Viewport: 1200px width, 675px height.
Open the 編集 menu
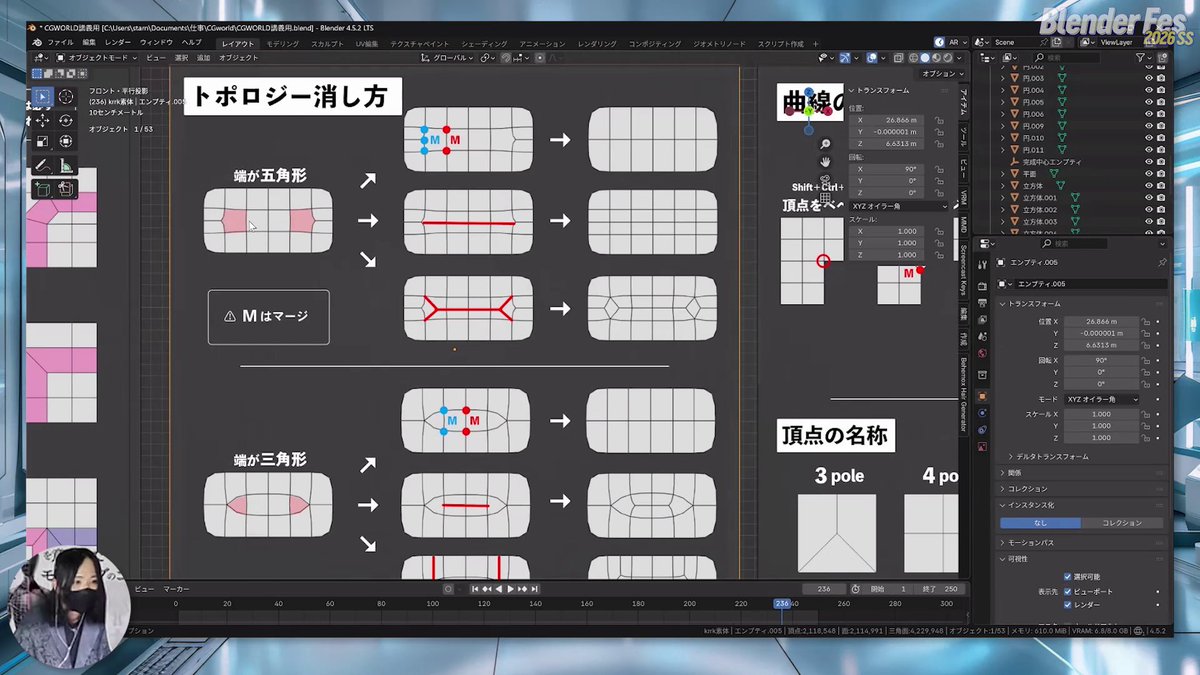90,43
